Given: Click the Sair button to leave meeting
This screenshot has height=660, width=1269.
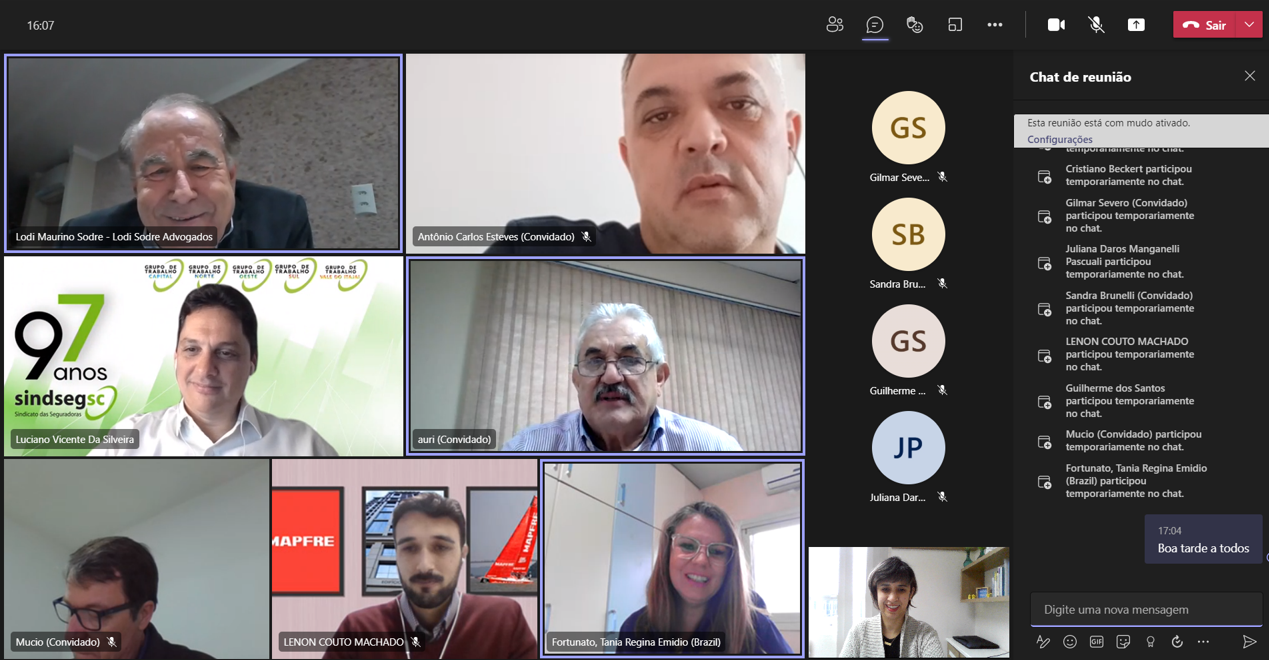Looking at the screenshot, I should click(1205, 25).
